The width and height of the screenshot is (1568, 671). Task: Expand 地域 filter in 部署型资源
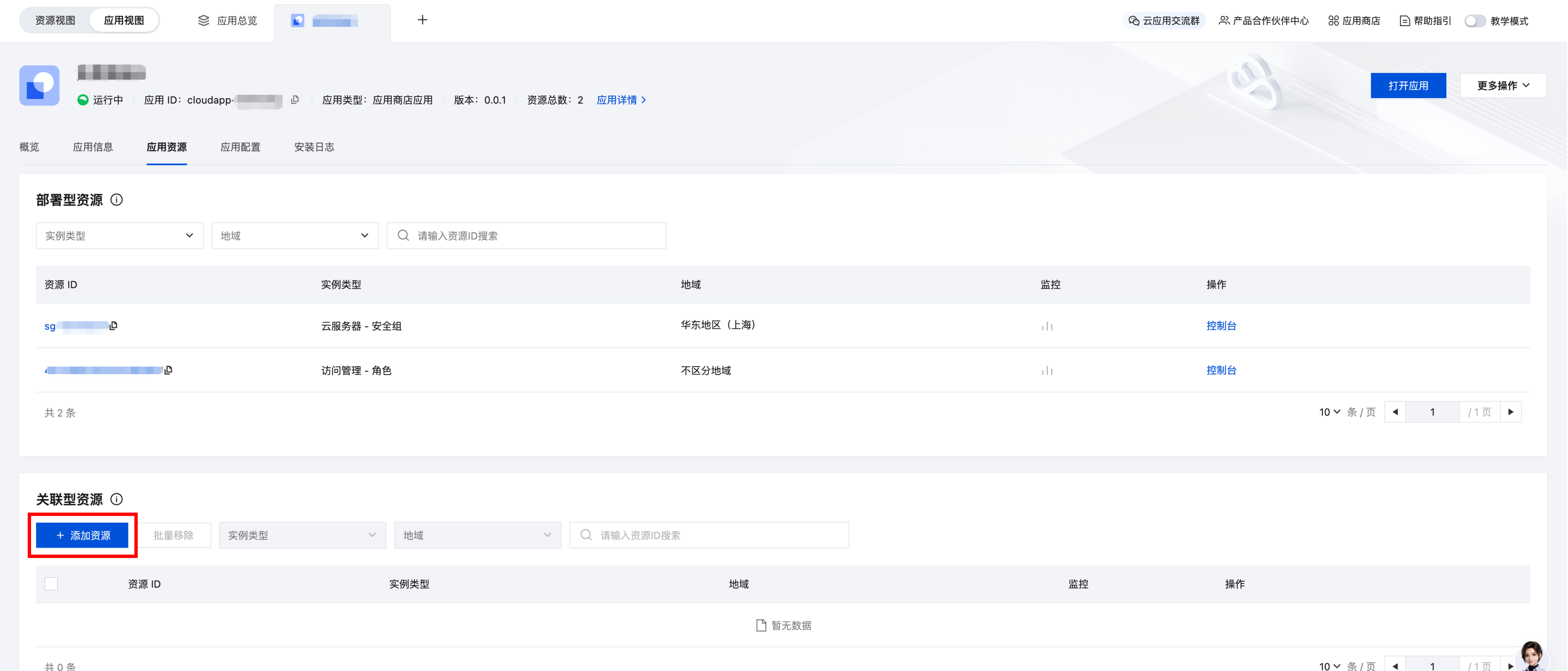pyautogui.click(x=295, y=236)
